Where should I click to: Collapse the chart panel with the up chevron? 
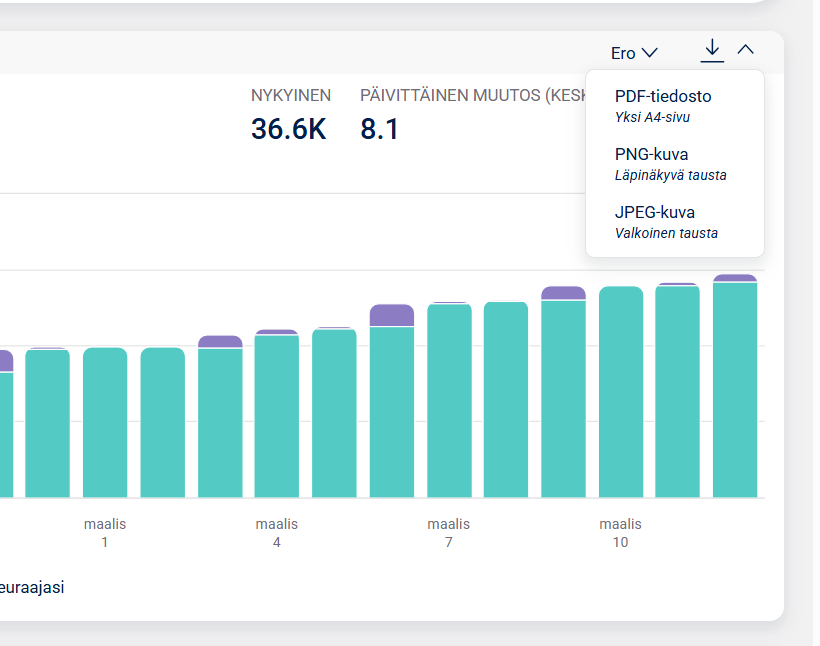[746, 49]
